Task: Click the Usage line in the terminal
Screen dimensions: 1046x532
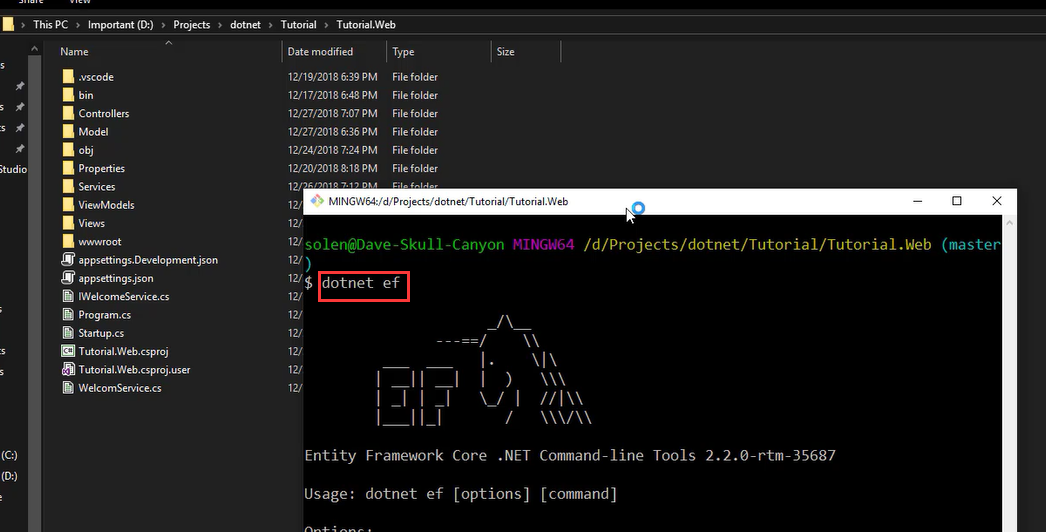Action: 461,494
